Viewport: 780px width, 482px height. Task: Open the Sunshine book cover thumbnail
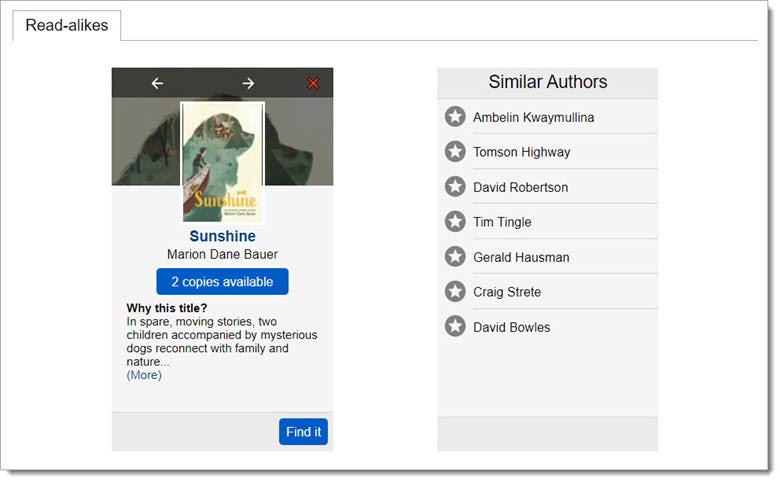222,162
